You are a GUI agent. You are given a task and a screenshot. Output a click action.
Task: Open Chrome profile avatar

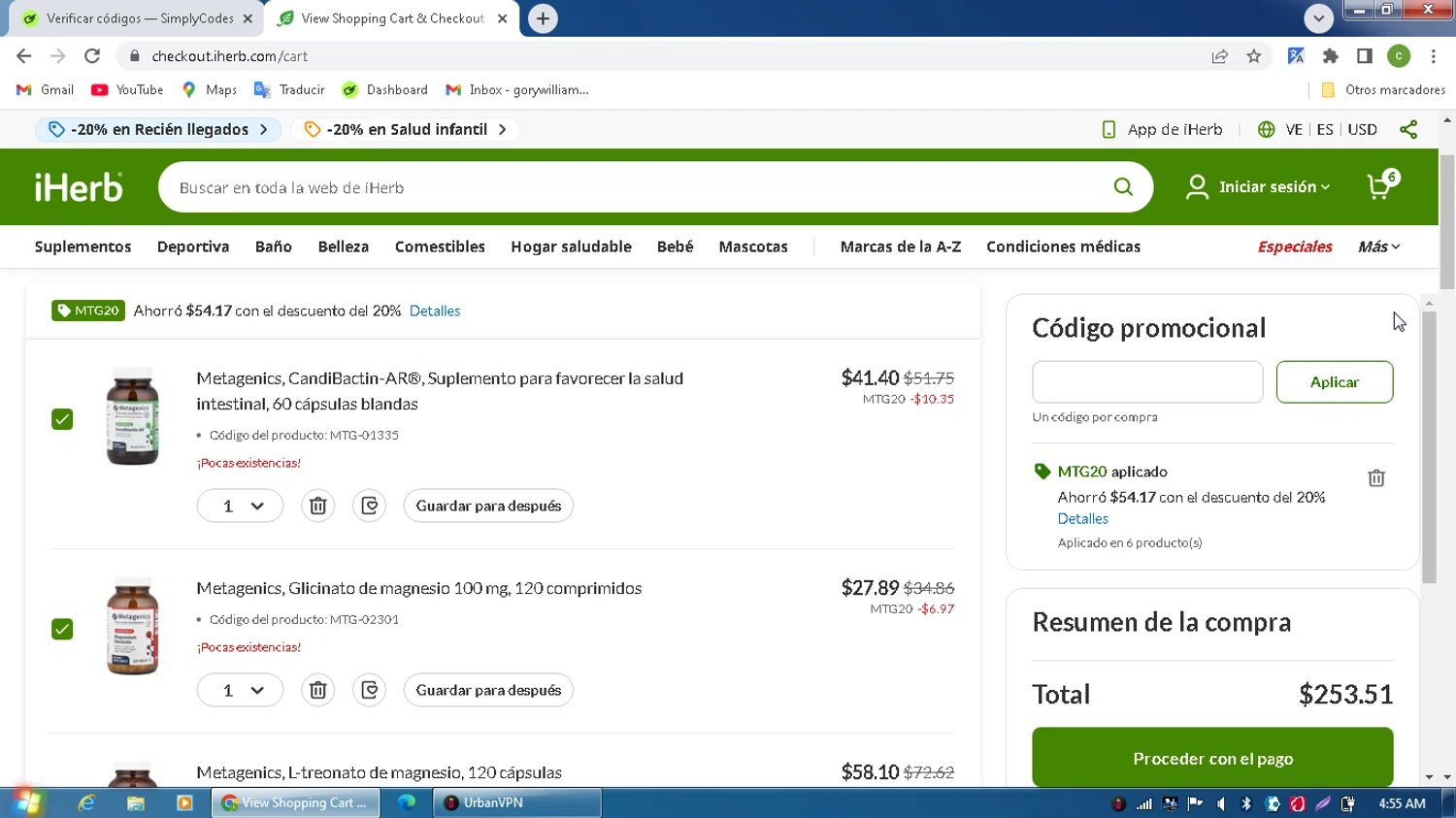(x=1399, y=56)
